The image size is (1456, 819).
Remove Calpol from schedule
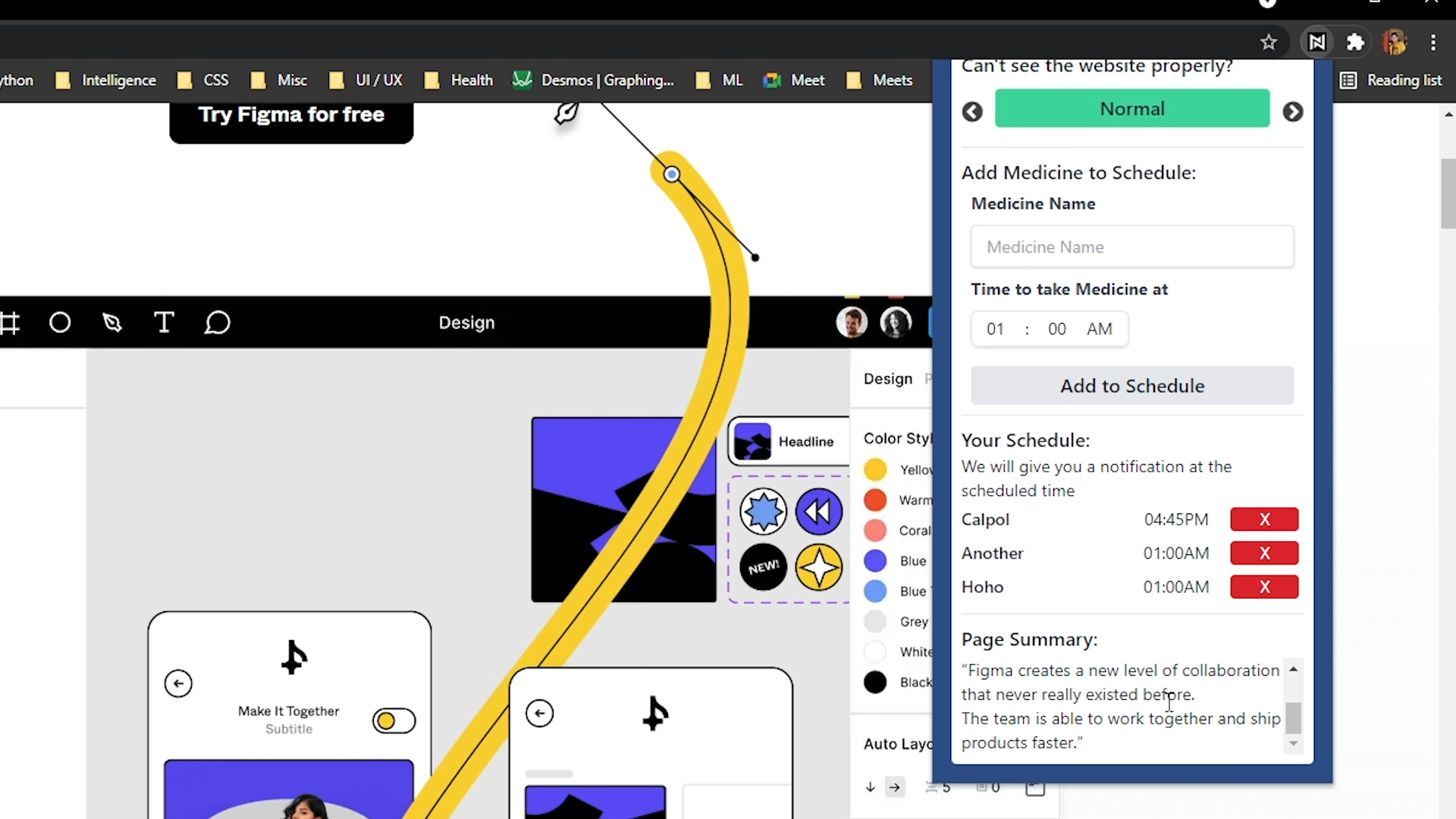pyautogui.click(x=1264, y=519)
